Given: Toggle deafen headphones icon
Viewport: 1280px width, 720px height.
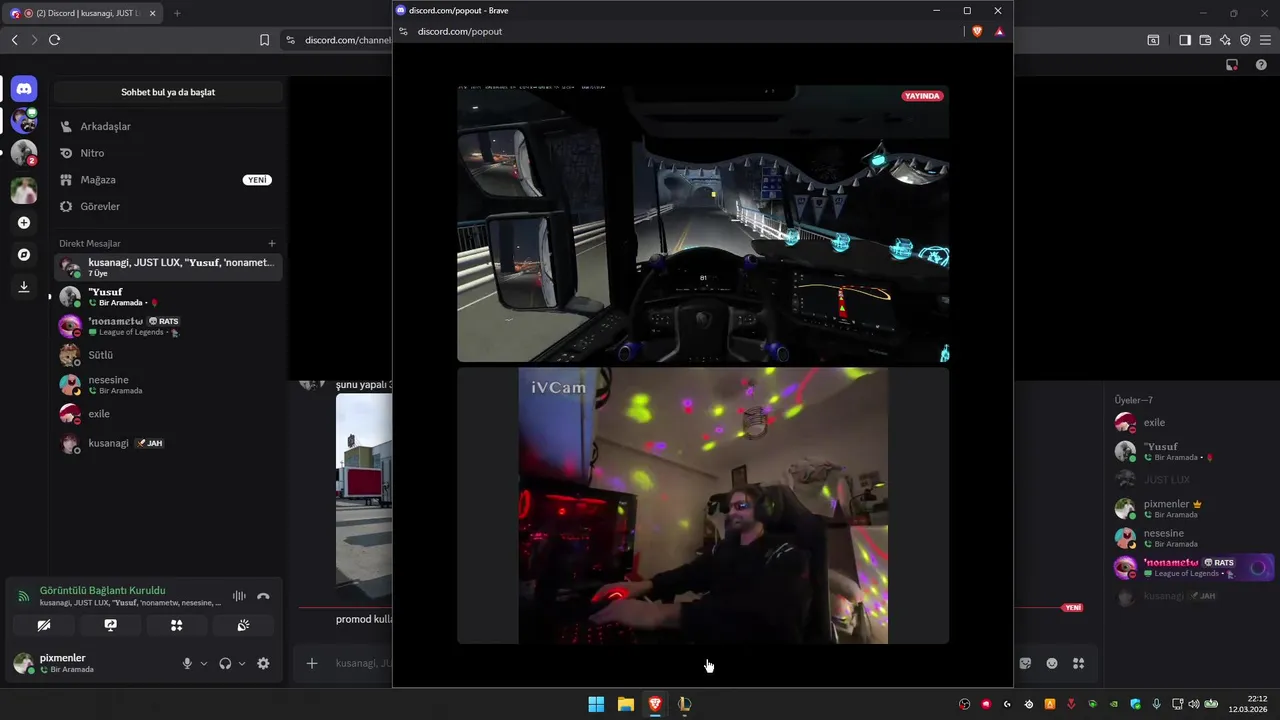Looking at the screenshot, I should [x=225, y=663].
